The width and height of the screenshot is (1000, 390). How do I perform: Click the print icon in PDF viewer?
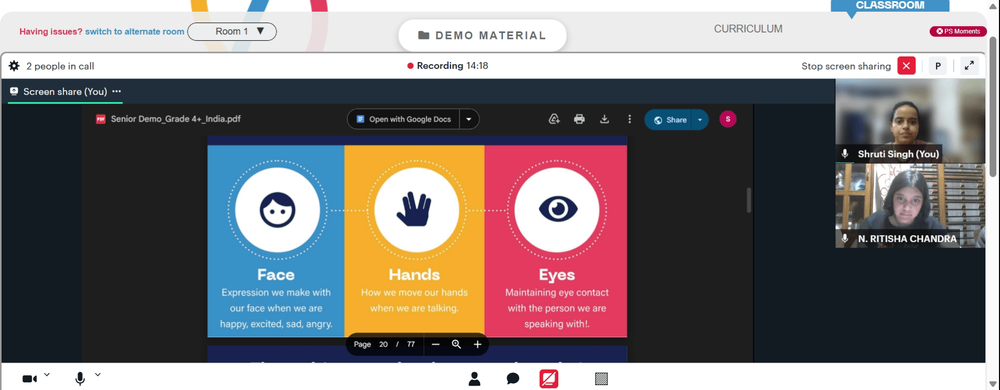pos(579,119)
